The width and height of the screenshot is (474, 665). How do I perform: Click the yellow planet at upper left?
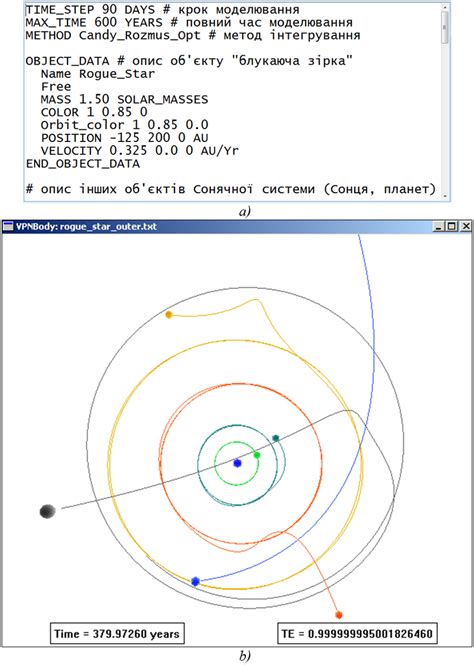coord(168,315)
